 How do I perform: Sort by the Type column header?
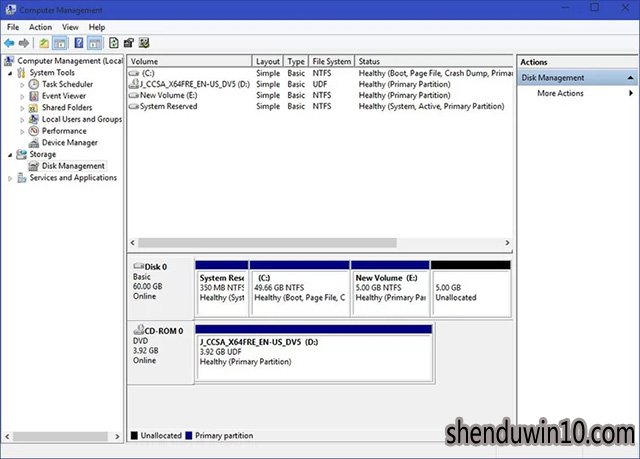[x=296, y=61]
